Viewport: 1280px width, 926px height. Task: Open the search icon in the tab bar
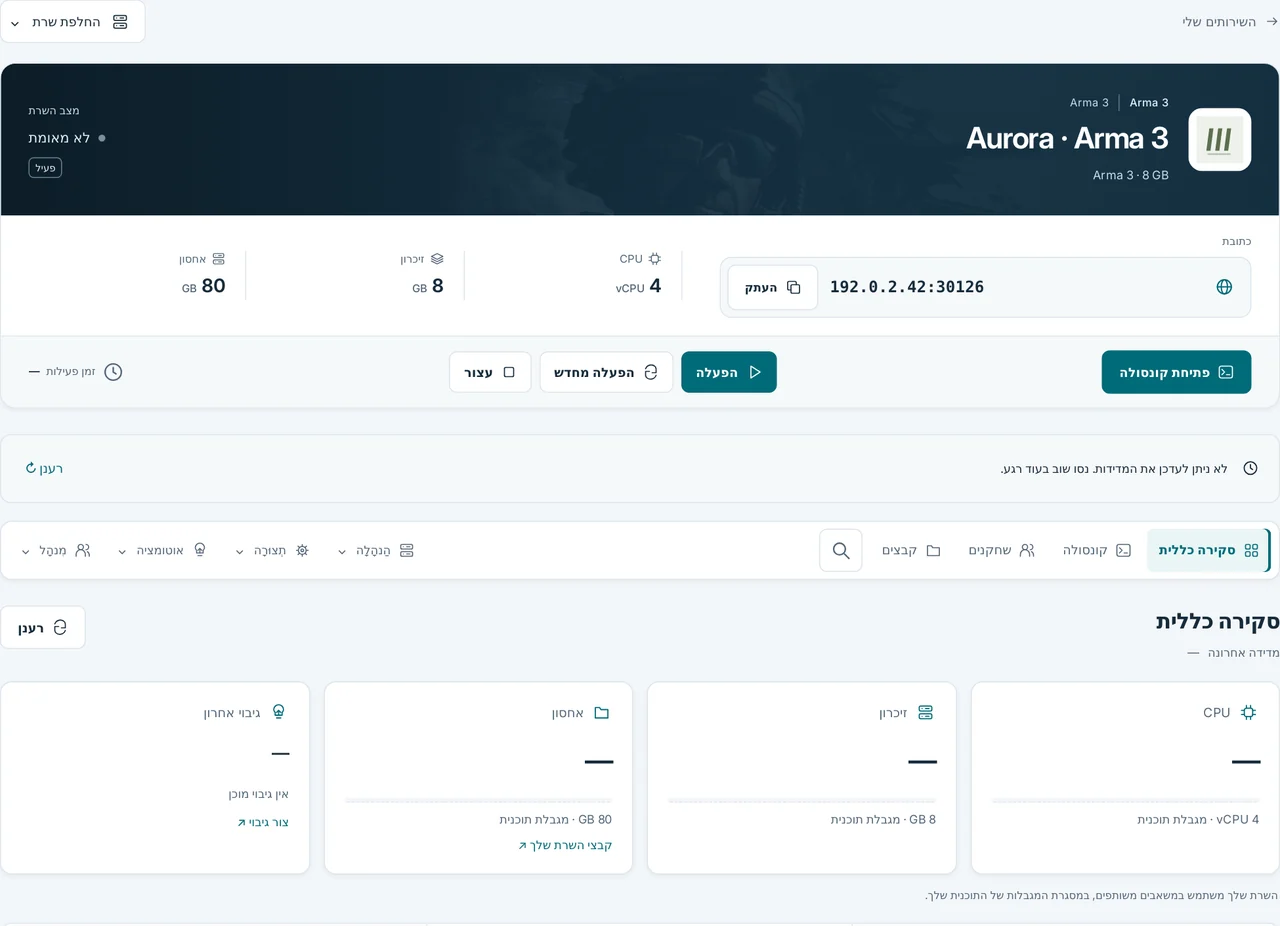tap(841, 550)
